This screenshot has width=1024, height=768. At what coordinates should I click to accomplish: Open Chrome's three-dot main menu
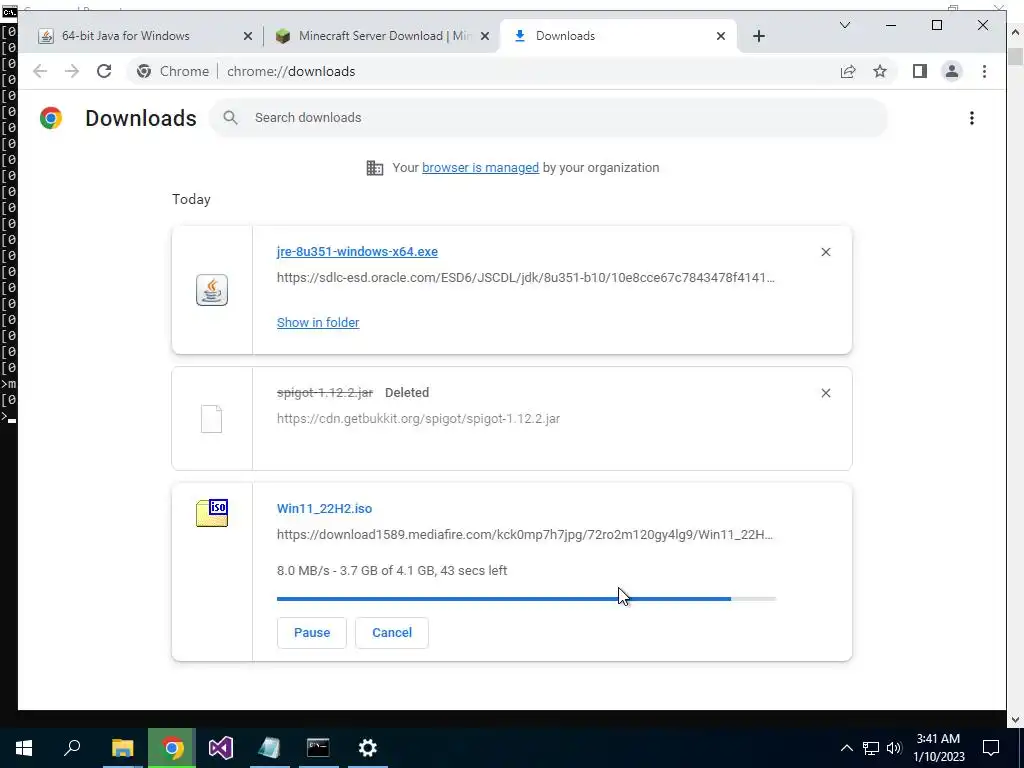click(x=984, y=71)
